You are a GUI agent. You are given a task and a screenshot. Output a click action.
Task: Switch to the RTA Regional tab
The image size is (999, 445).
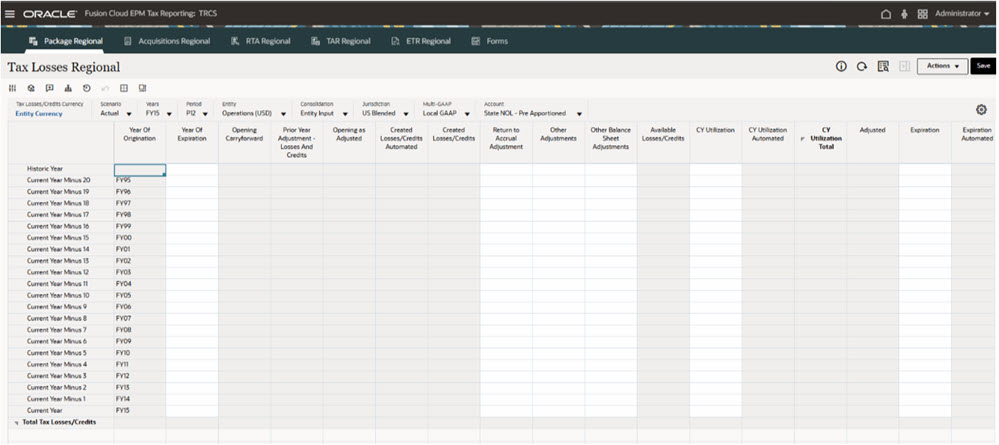[x=261, y=41]
